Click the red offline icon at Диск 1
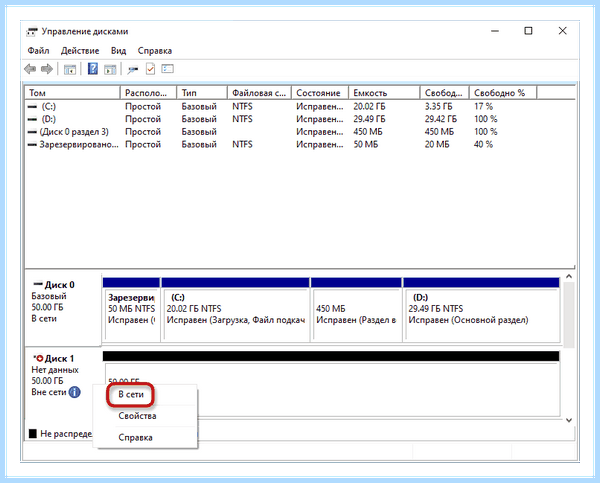Viewport: 600px width, 483px height. tap(39, 359)
